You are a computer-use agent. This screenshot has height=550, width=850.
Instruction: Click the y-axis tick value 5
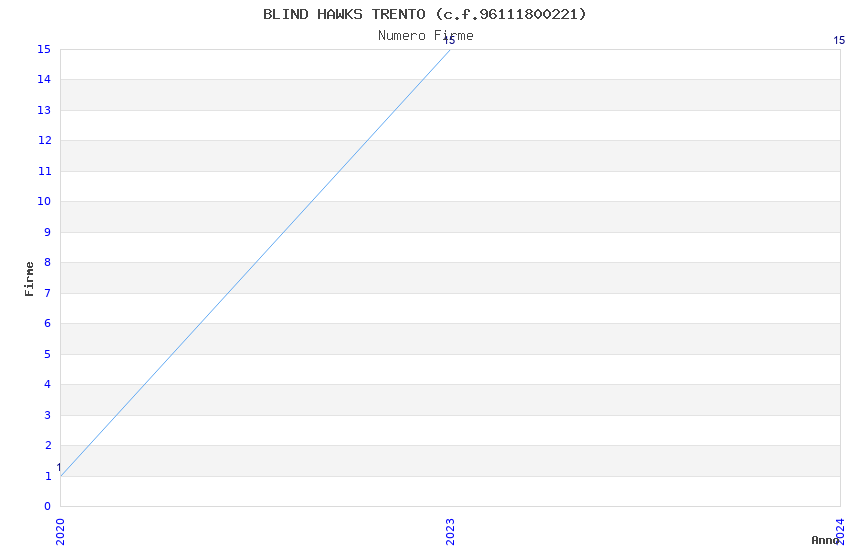tap(48, 354)
